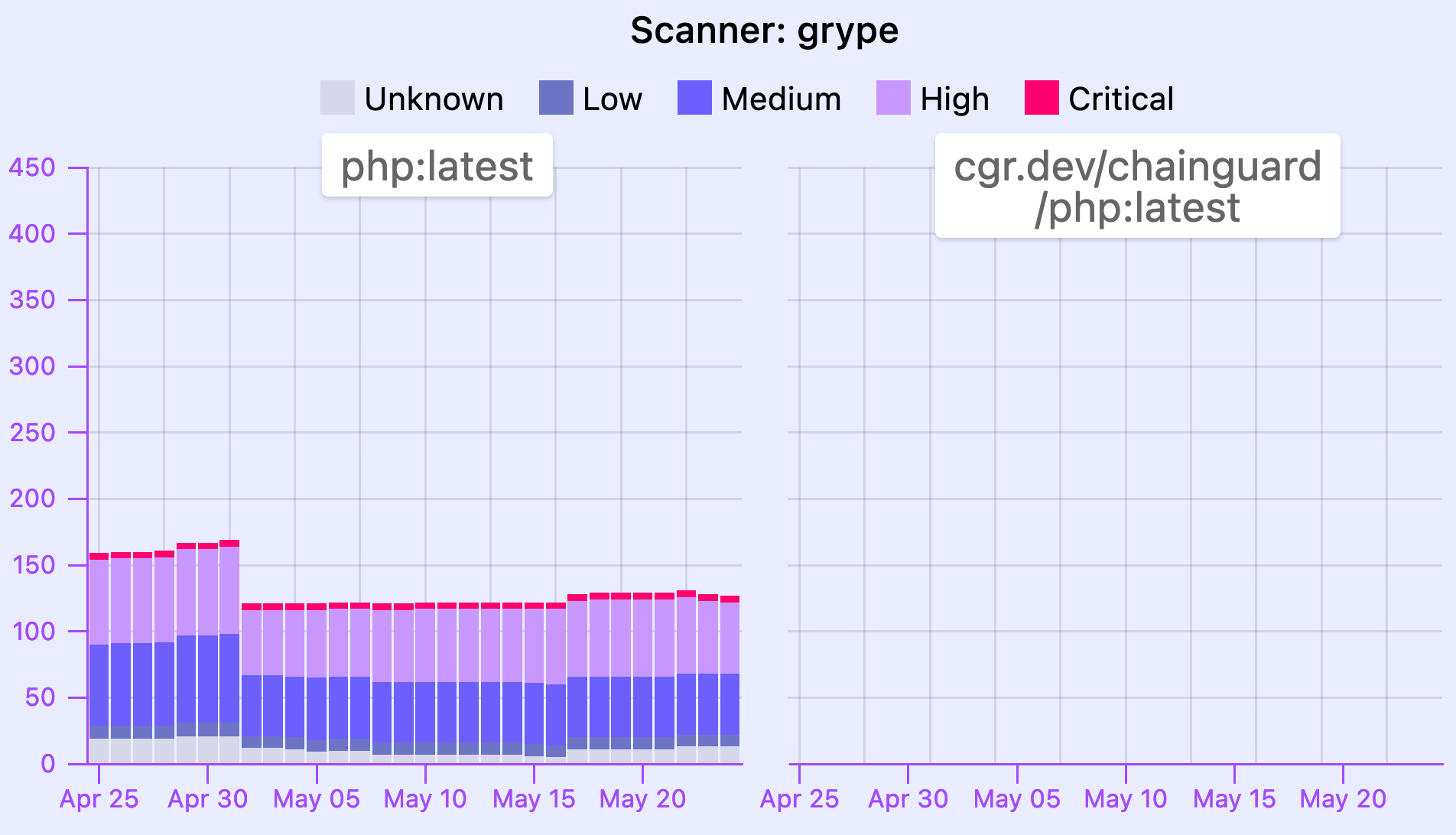Click the Apr 25 stacked bar in php:latest

[x=99, y=658]
